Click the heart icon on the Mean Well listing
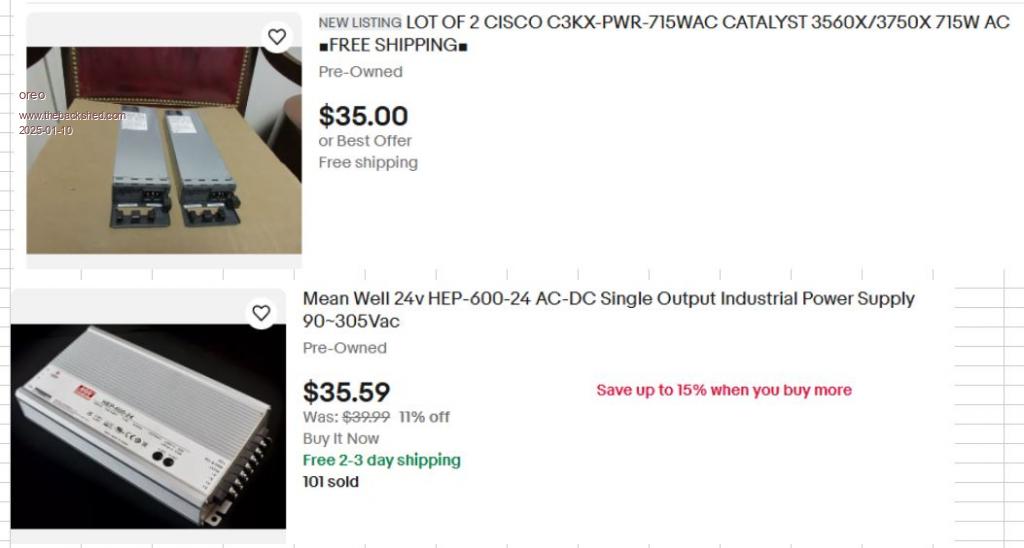This screenshot has height=548, width=1024. [x=261, y=313]
